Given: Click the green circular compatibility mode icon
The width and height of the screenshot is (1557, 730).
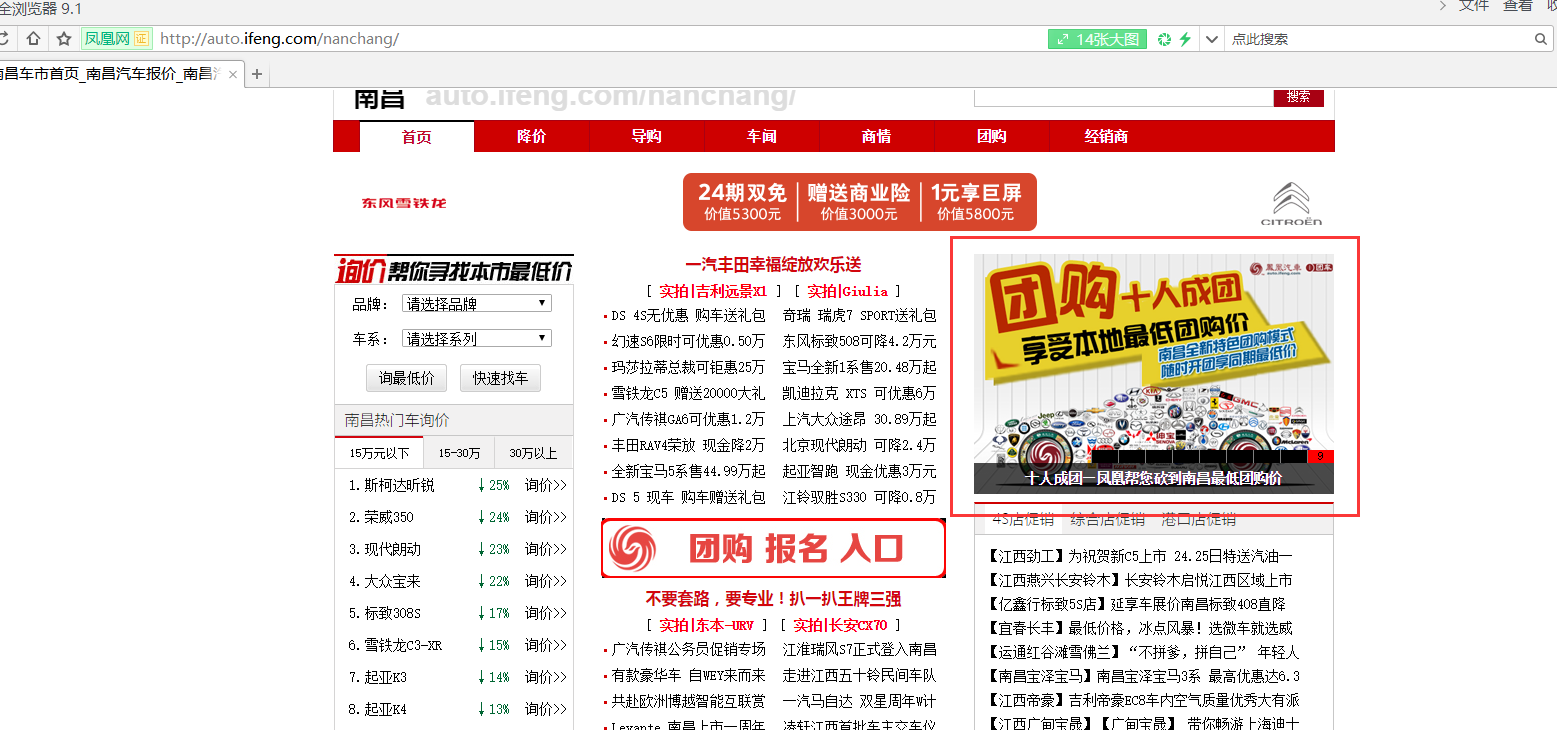Looking at the screenshot, I should (x=1164, y=39).
